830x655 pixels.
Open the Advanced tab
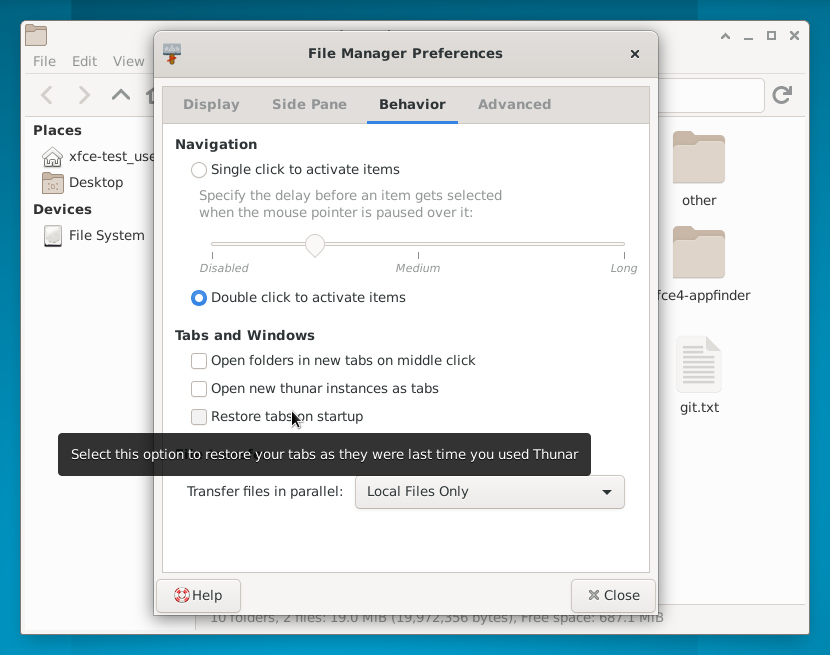coord(515,104)
